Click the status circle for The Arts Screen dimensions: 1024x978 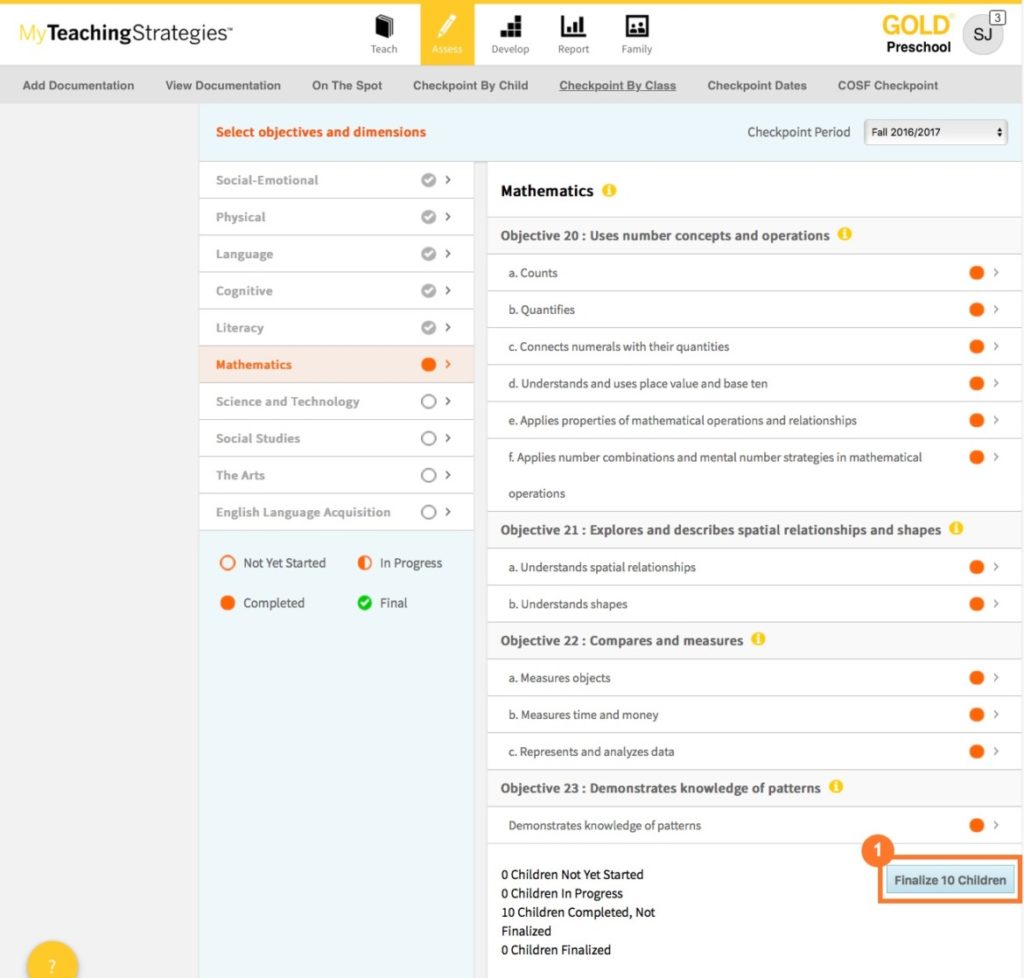(x=429, y=475)
